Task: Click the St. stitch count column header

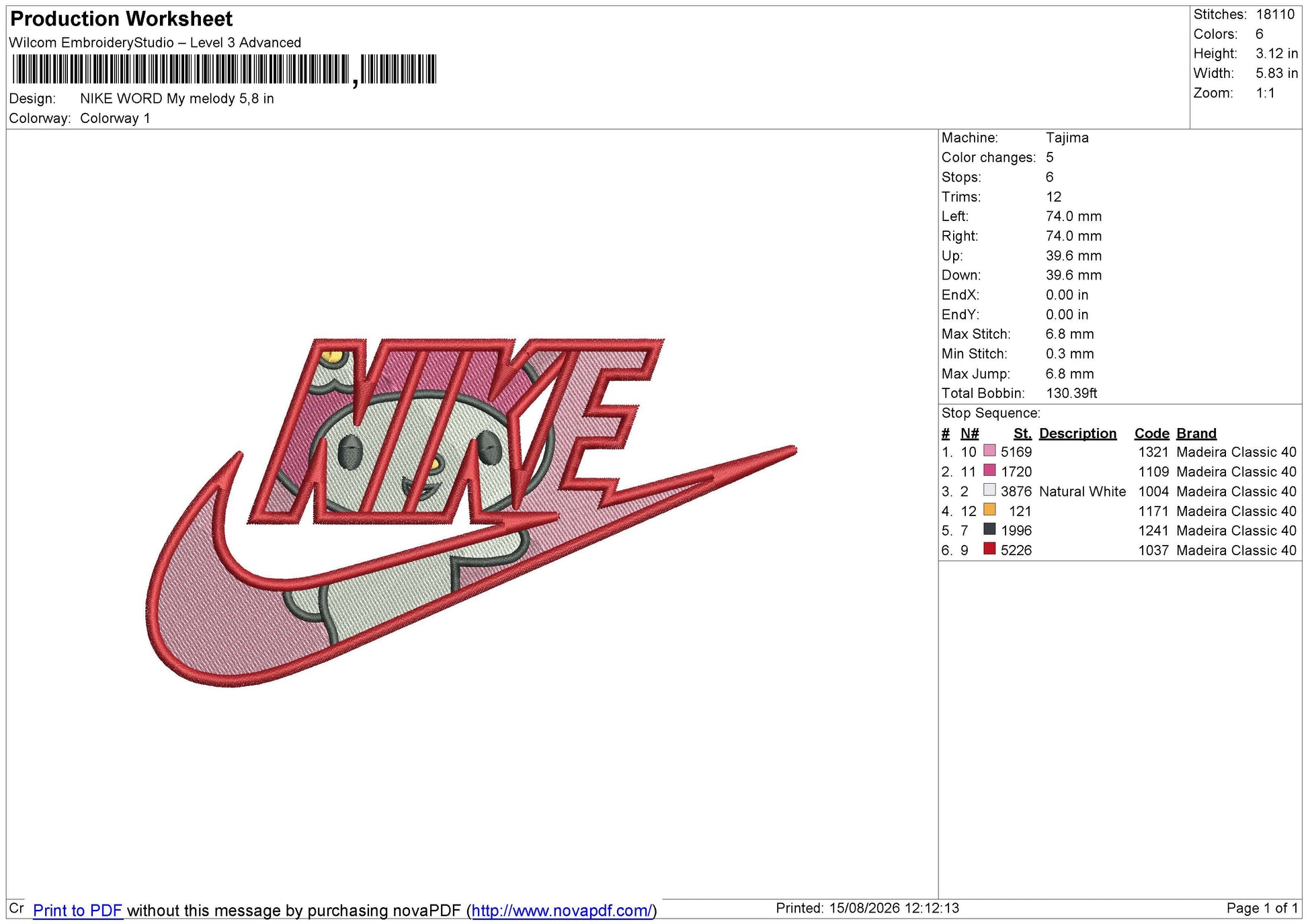Action: 1022,433
